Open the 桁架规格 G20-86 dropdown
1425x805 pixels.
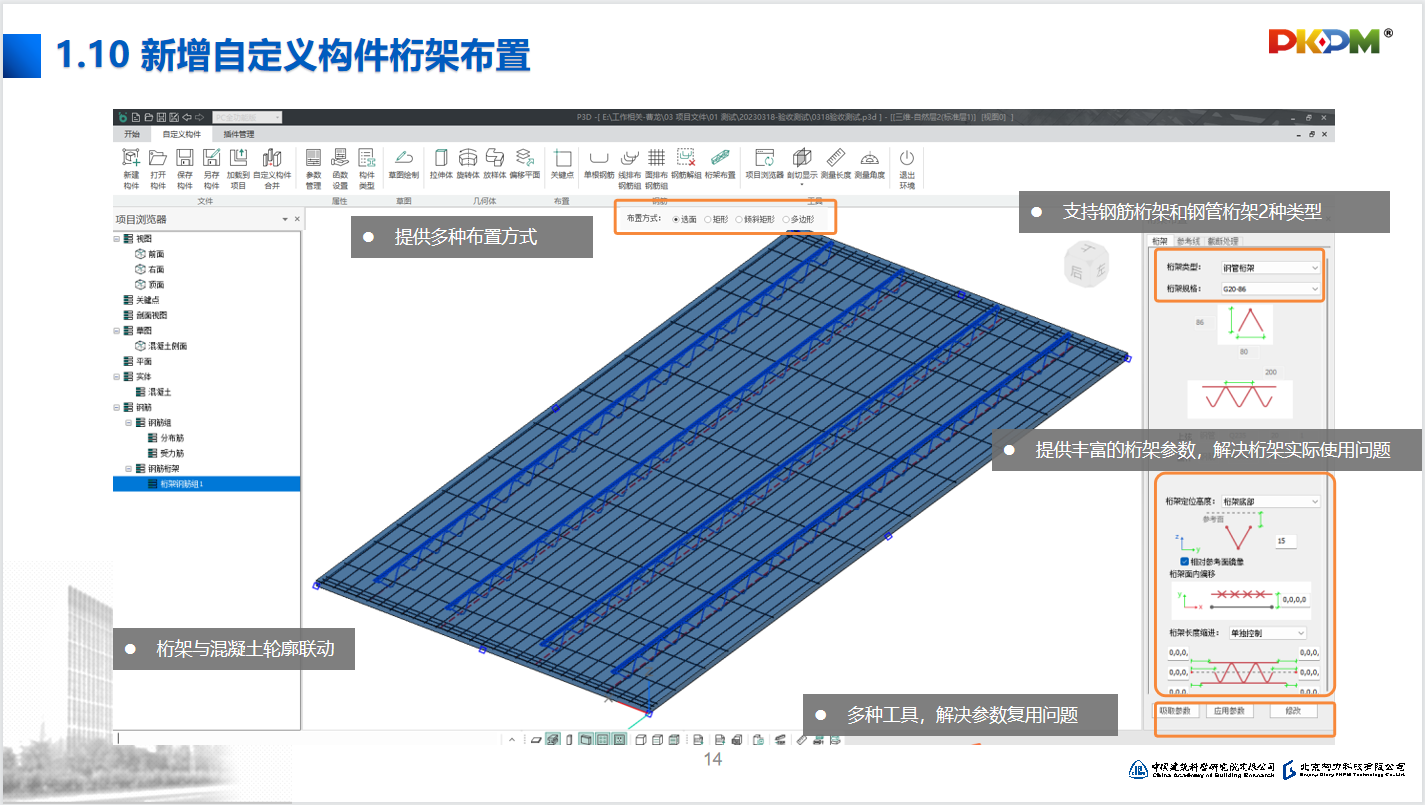[x=1270, y=289]
